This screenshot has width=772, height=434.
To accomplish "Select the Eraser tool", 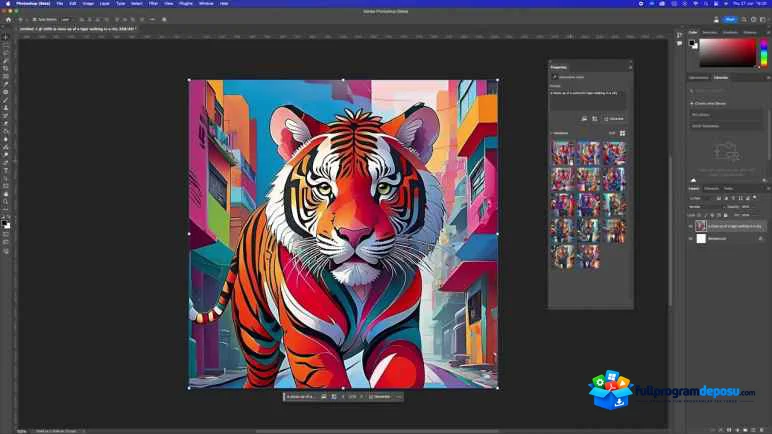I will (5, 124).
